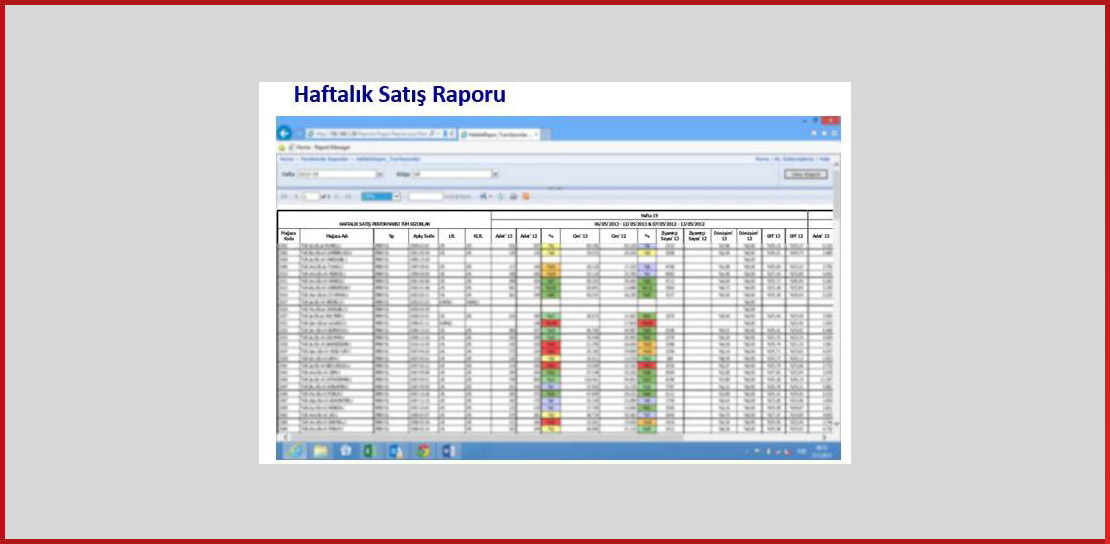Open the Bölge region dropdown arrow
This screenshot has width=1110, height=544.
[x=495, y=174]
